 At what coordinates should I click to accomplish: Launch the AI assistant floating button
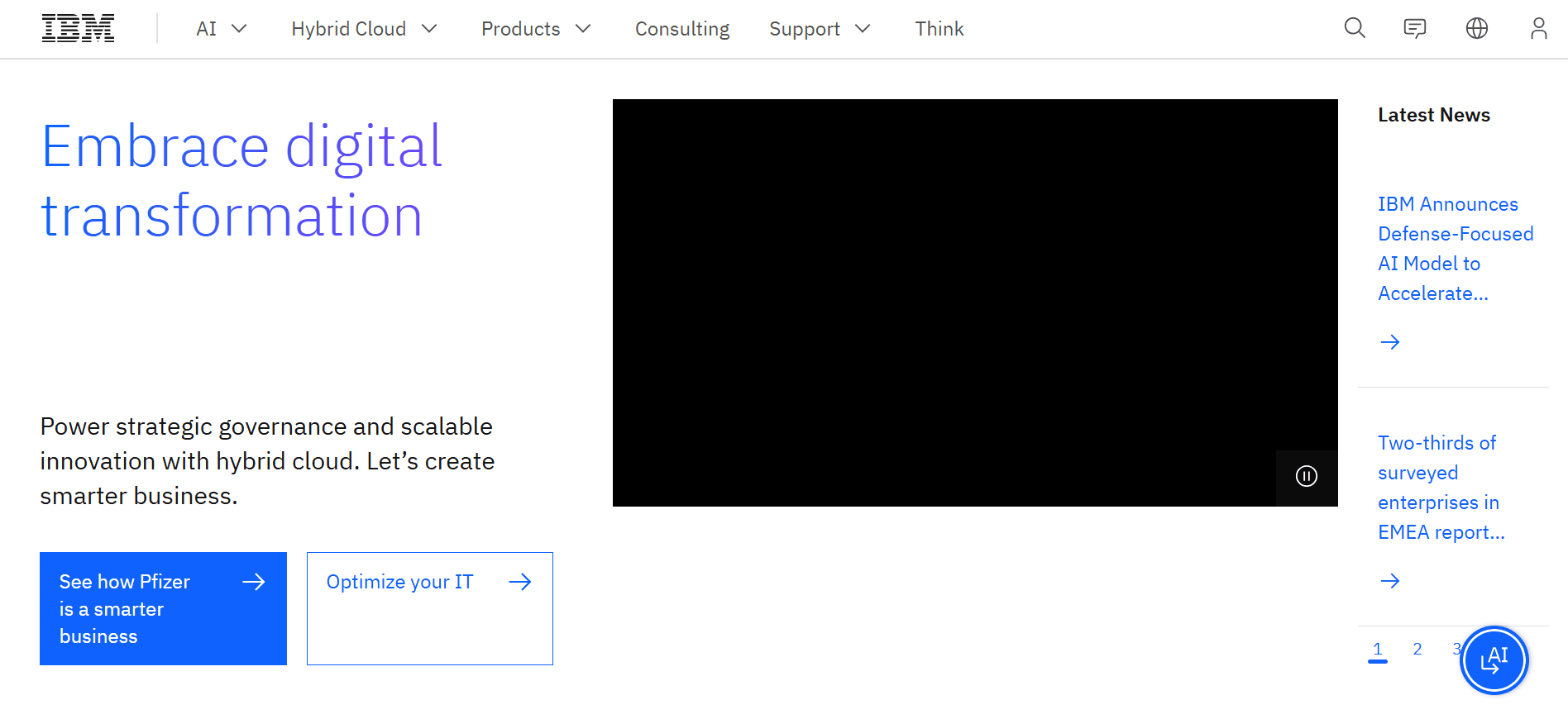click(x=1494, y=660)
